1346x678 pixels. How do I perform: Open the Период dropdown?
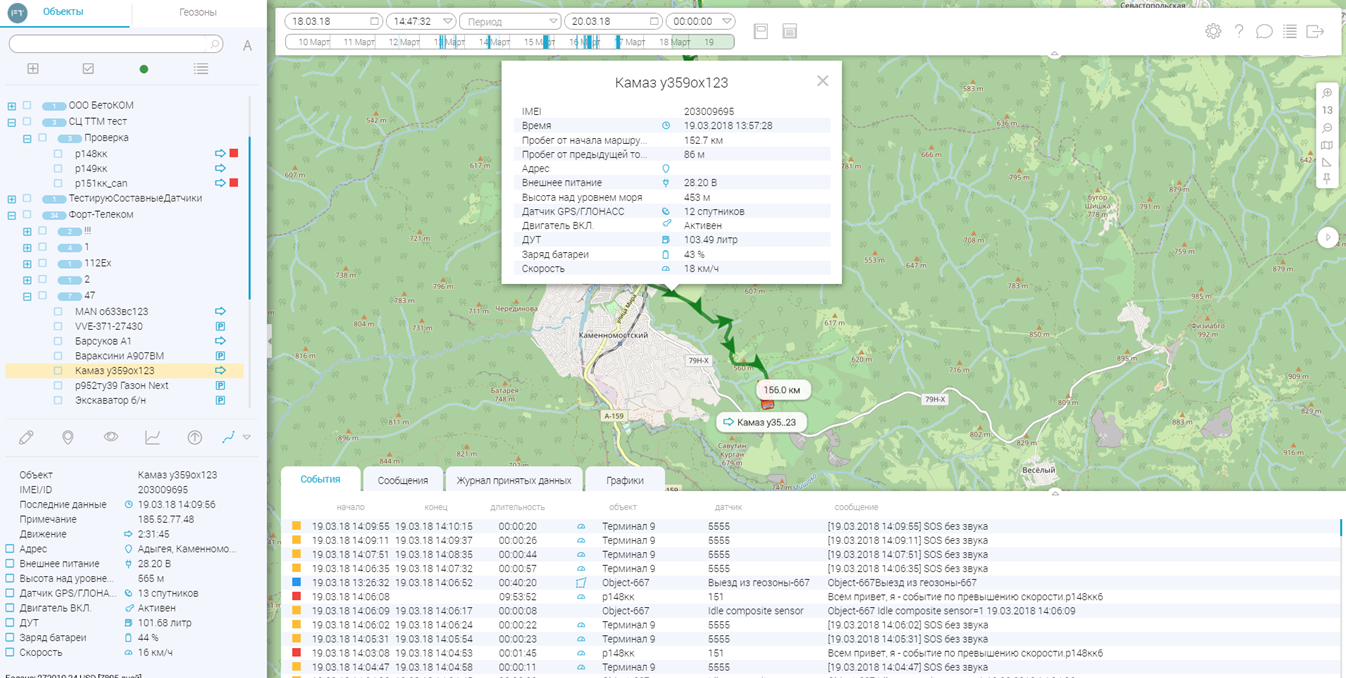[511, 21]
